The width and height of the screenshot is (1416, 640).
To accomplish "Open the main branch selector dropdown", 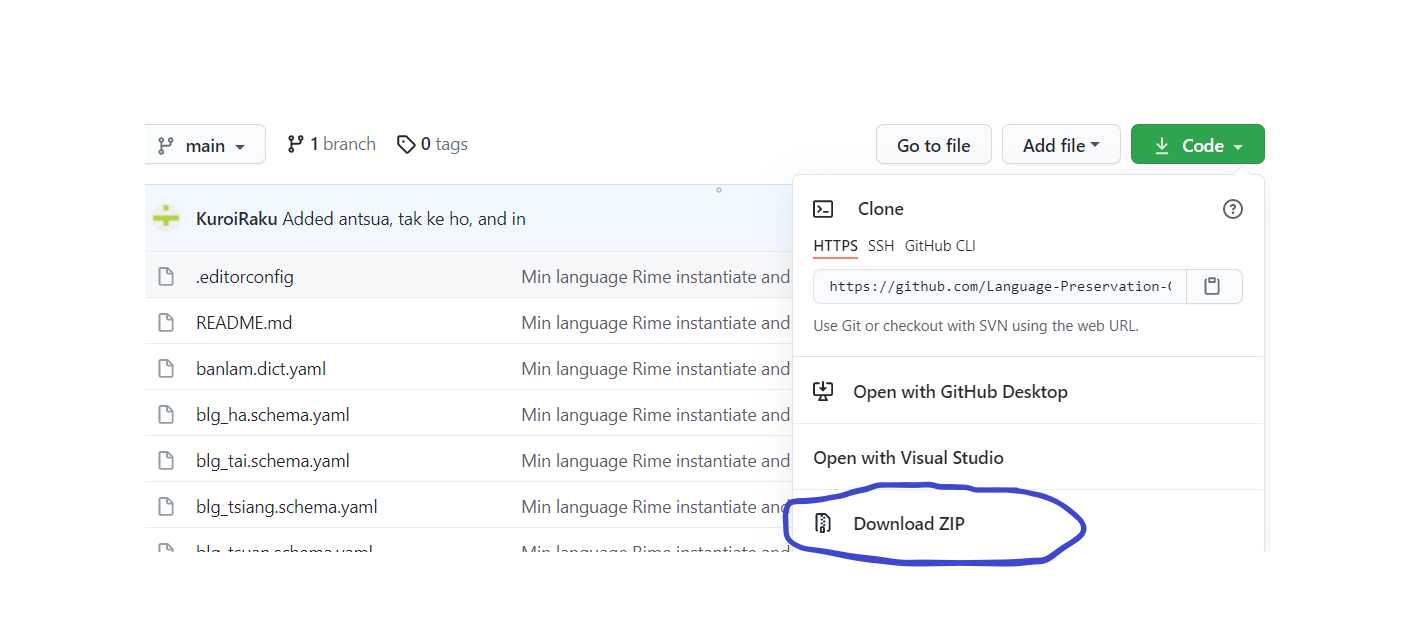I will 205,145.
